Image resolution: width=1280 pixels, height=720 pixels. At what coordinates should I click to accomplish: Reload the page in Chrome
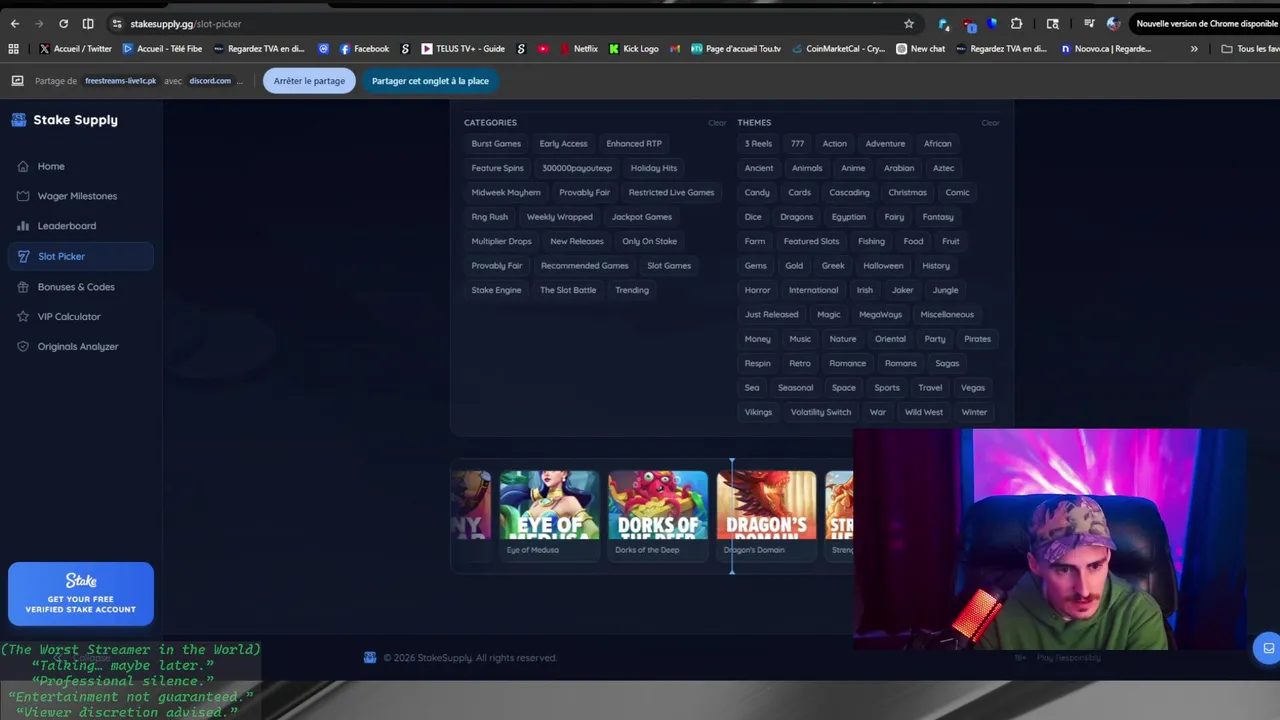pos(63,23)
